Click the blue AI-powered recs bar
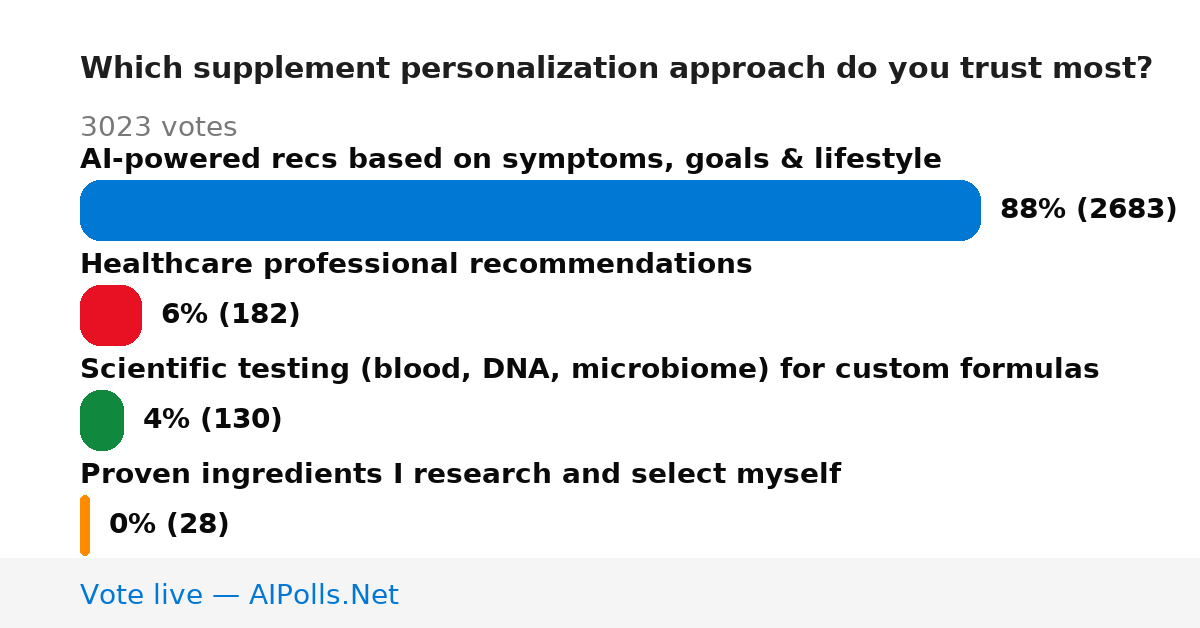Image resolution: width=1200 pixels, height=628 pixels. pos(530,210)
